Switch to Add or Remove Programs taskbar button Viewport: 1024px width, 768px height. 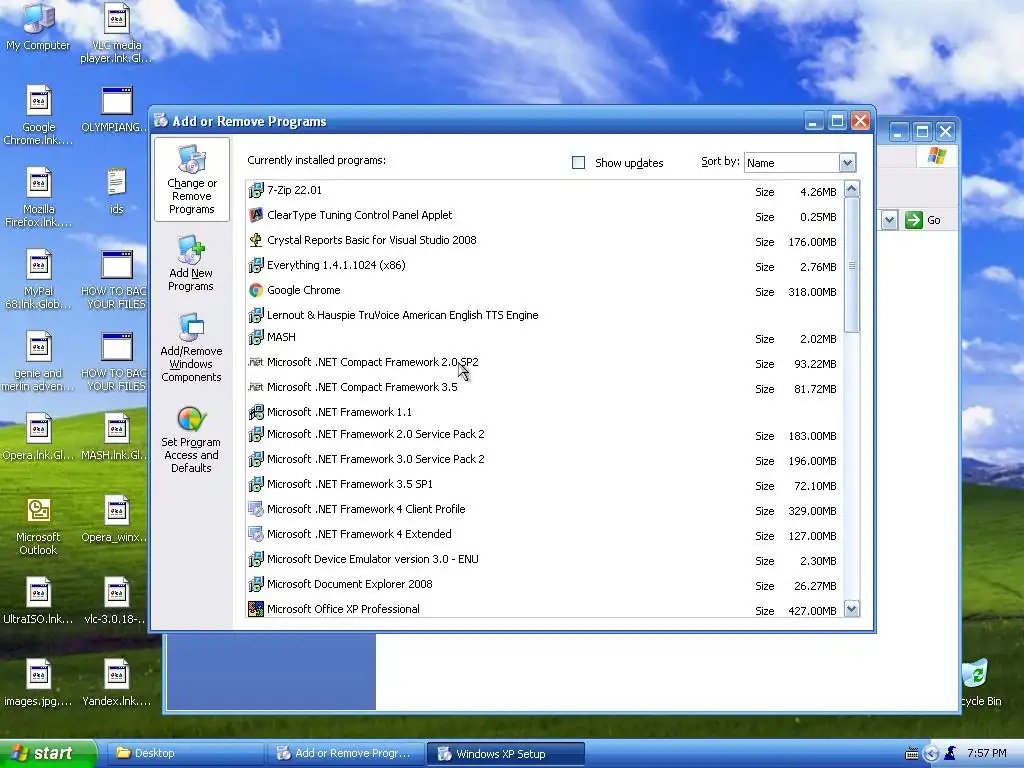click(x=345, y=754)
